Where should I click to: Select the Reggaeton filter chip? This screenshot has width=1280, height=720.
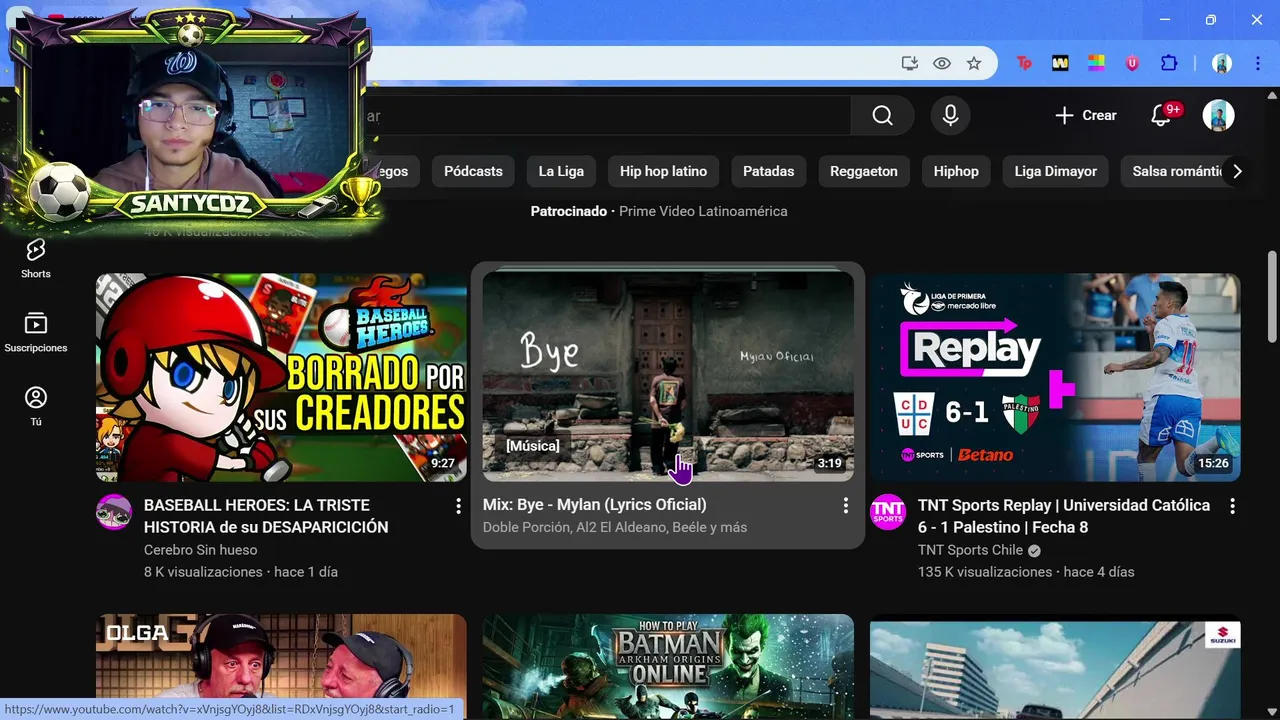pos(864,171)
